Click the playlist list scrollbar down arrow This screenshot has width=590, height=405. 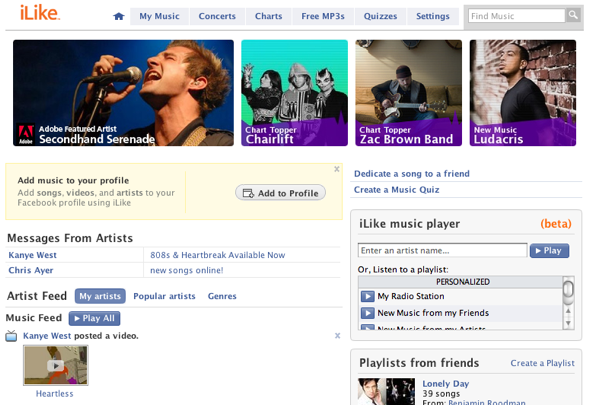pos(568,323)
